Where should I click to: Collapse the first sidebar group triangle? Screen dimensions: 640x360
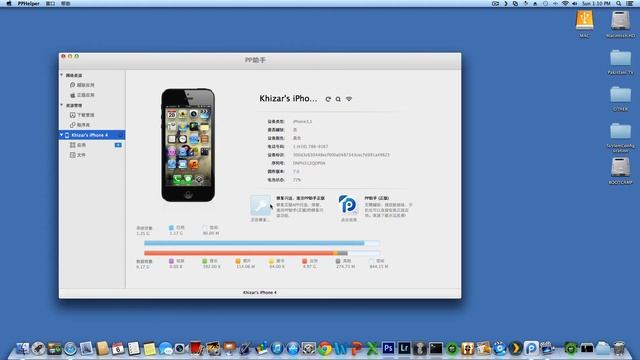62,75
